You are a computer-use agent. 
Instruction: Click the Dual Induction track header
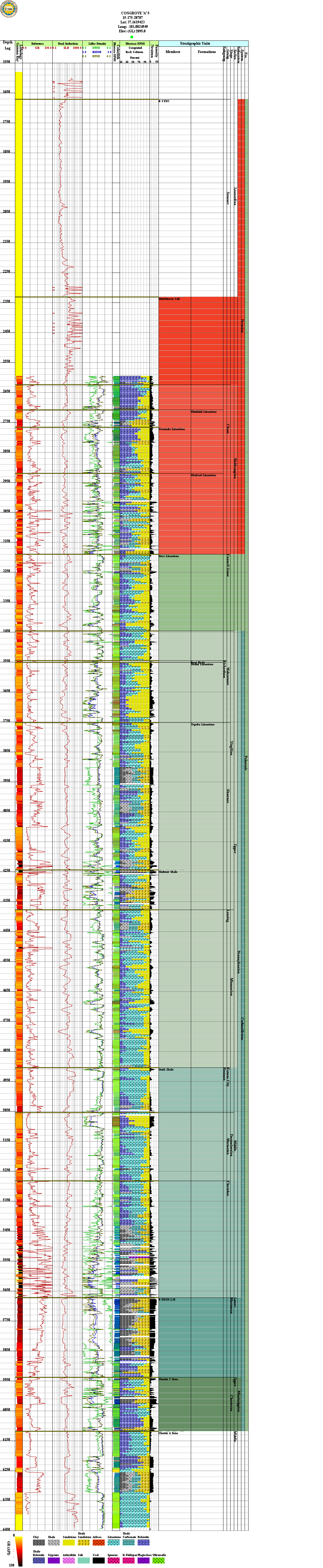coord(68,44)
